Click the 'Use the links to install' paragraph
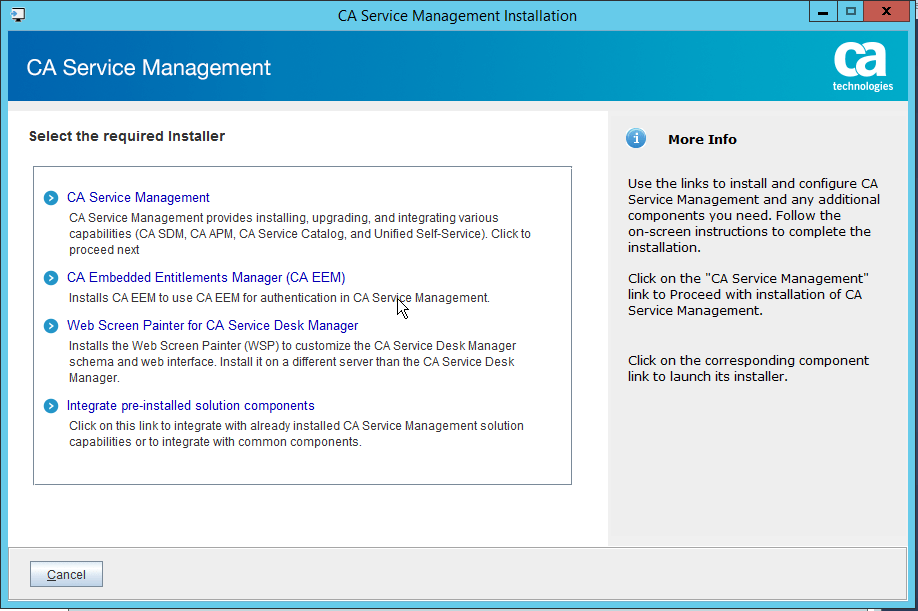The width and height of the screenshot is (918, 611). (x=753, y=215)
